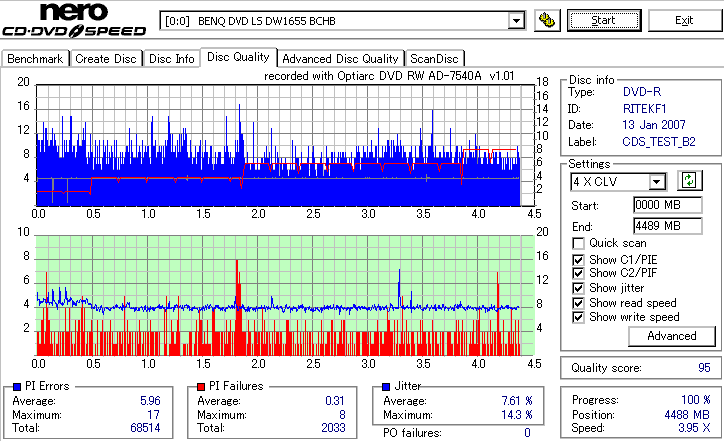Uncheck Show write speed
724x441 pixels.
578,317
